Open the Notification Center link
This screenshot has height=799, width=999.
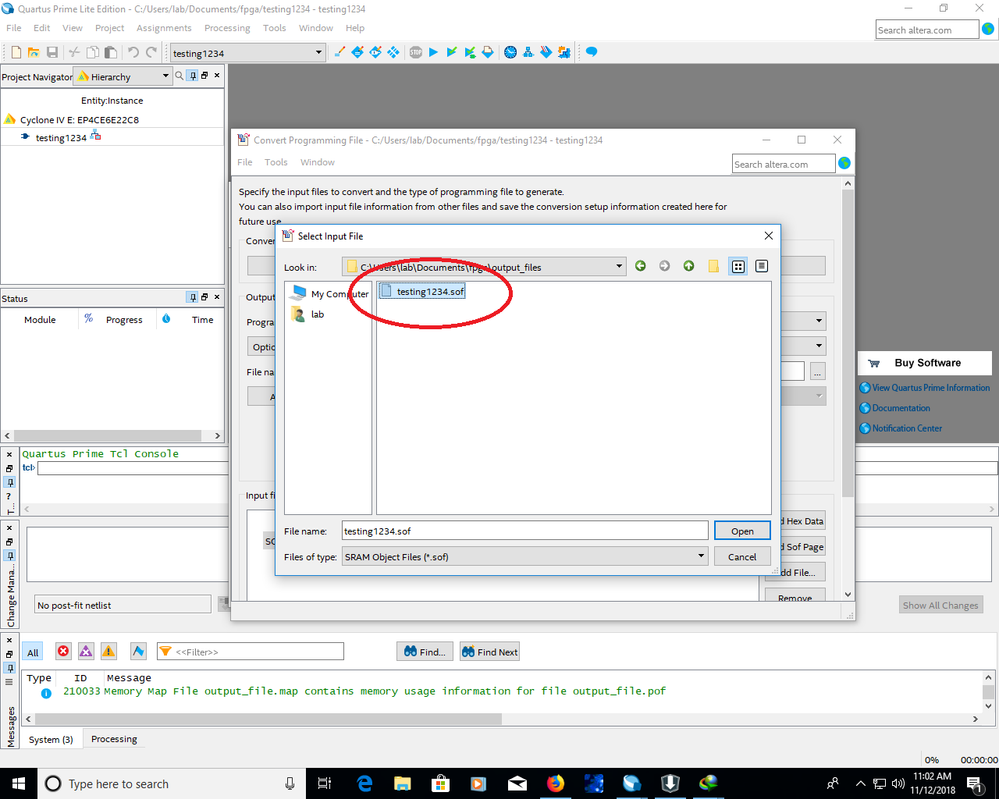point(907,428)
